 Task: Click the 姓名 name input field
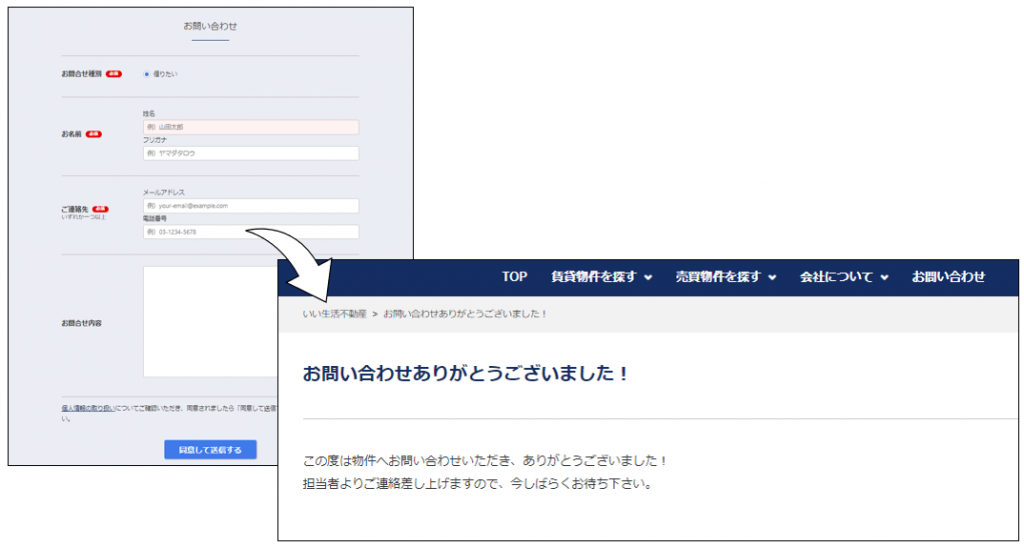250,127
